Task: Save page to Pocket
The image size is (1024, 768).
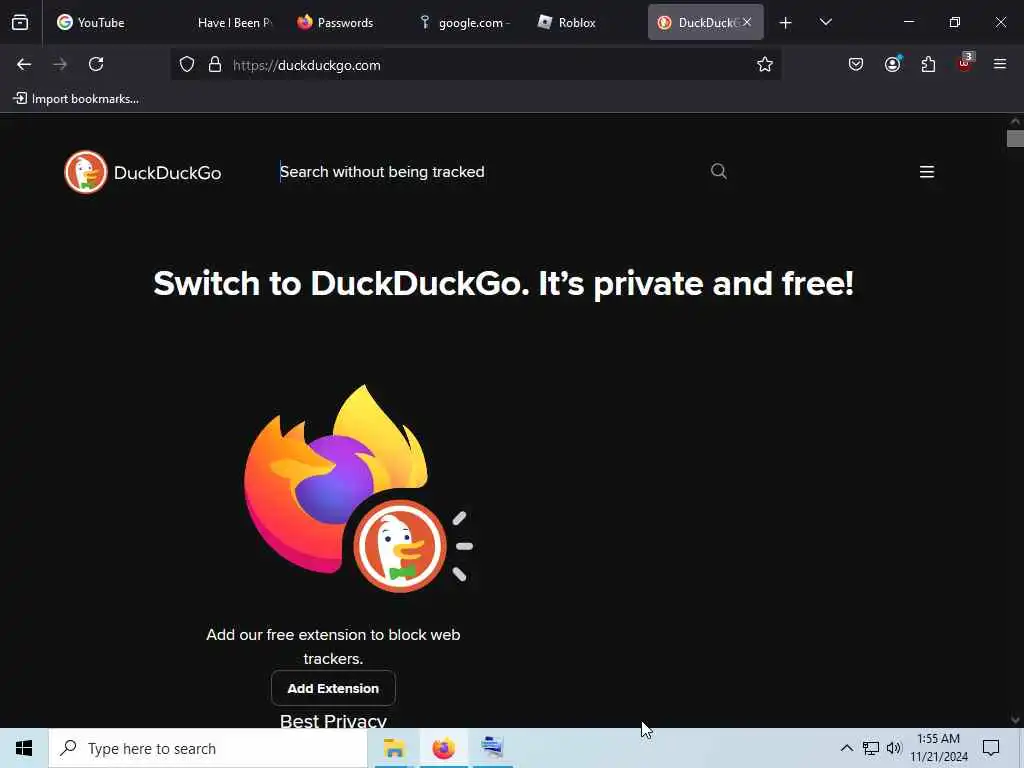Action: (856, 64)
